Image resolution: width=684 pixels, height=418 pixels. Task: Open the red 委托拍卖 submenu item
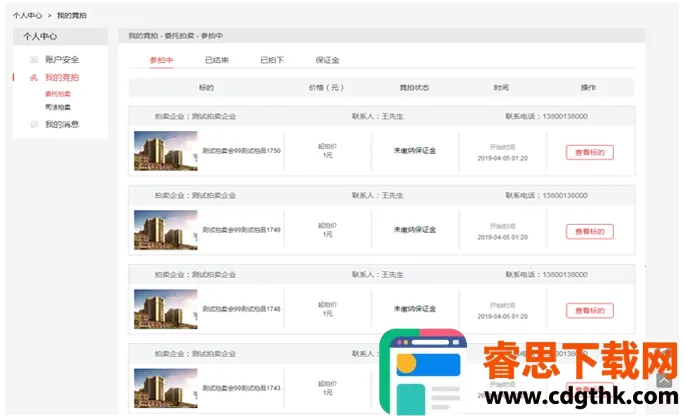coord(58,94)
